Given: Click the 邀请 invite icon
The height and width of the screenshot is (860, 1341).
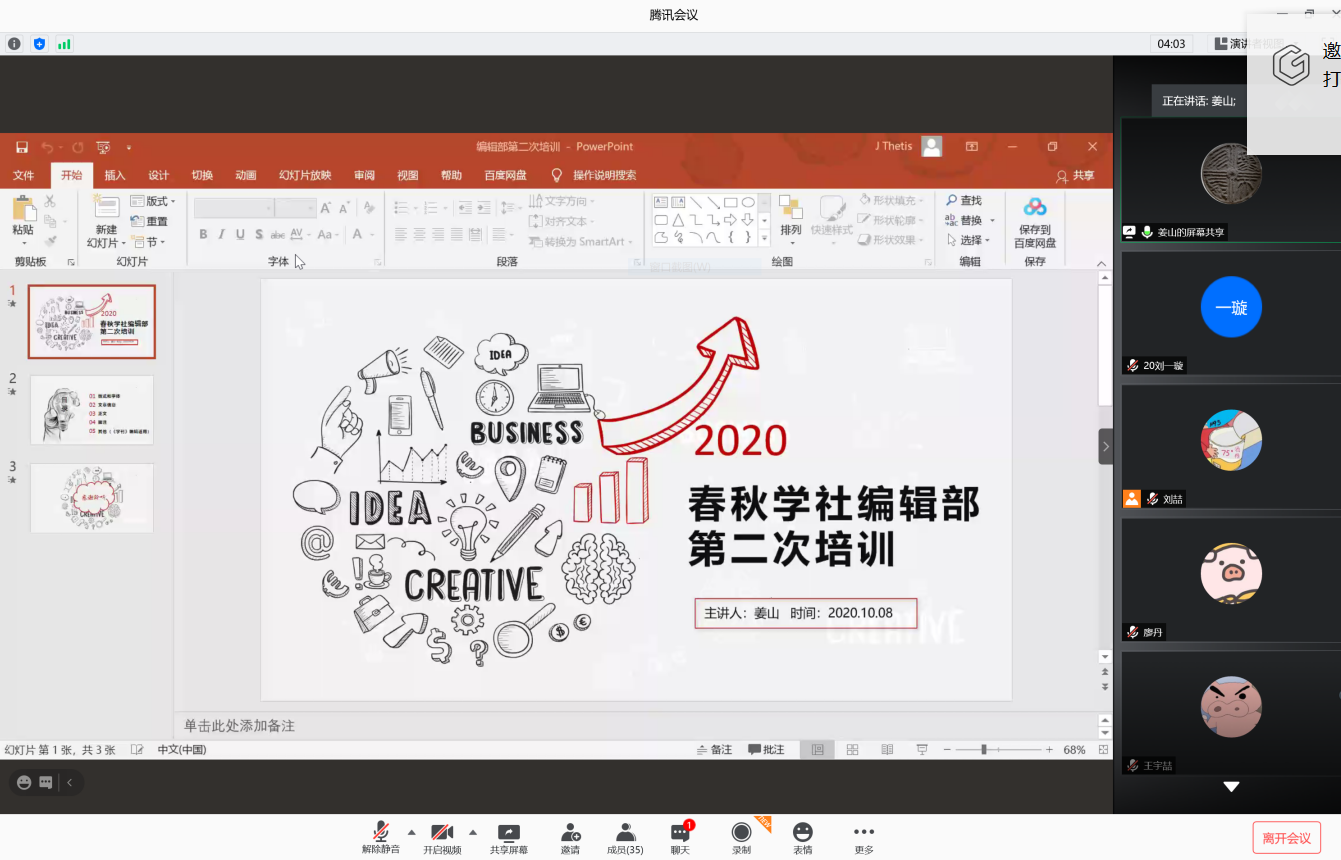Looking at the screenshot, I should [x=570, y=832].
